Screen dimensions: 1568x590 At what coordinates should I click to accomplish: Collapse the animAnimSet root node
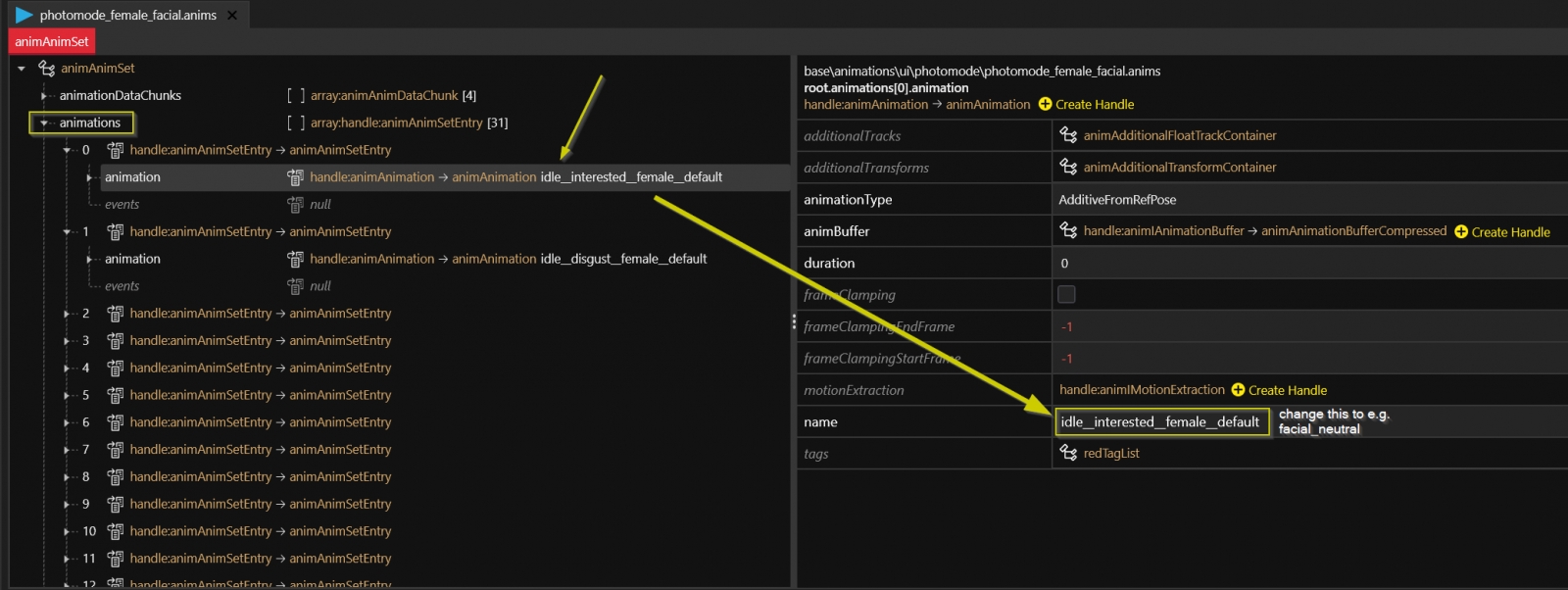pyautogui.click(x=22, y=69)
